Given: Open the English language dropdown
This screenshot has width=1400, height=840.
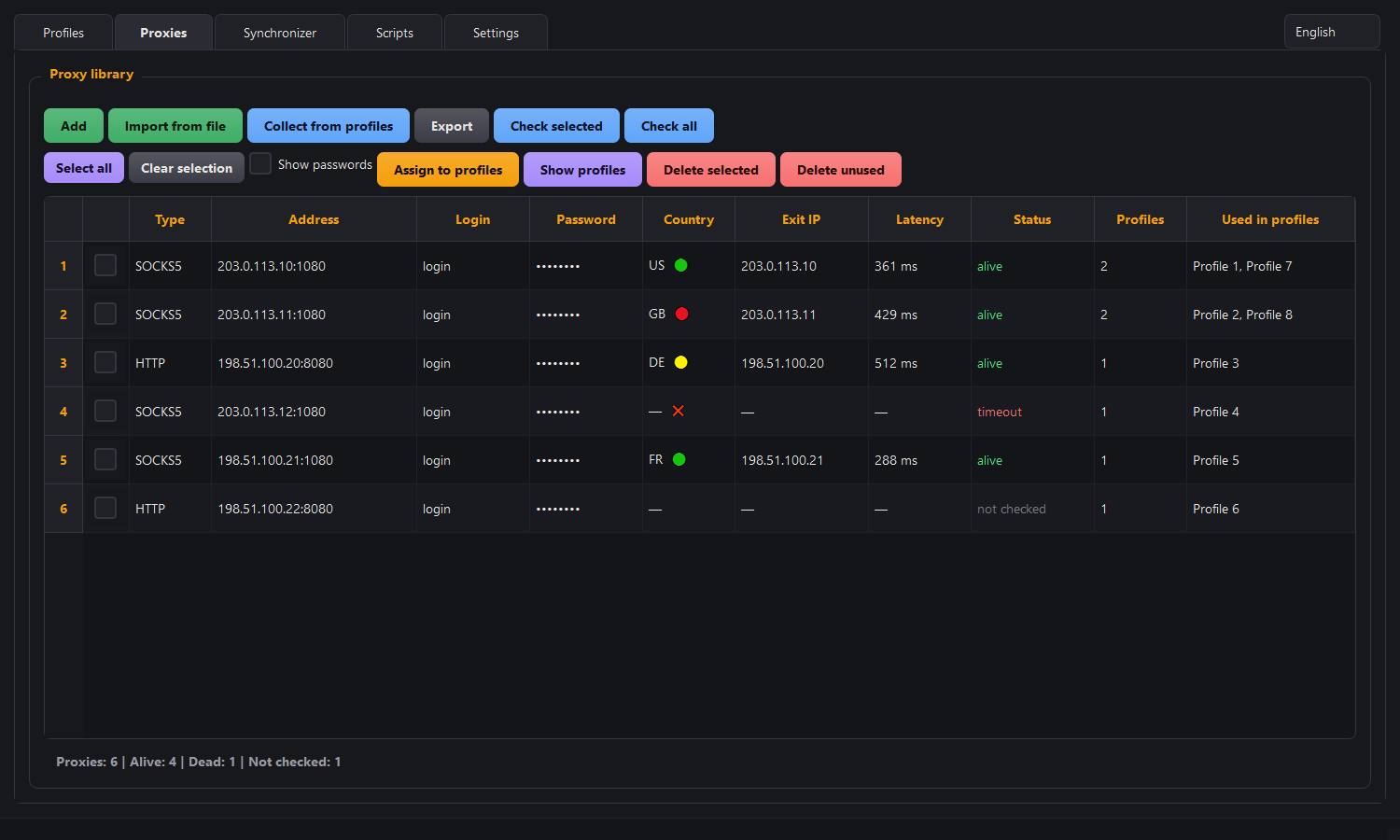Looking at the screenshot, I should (1332, 32).
